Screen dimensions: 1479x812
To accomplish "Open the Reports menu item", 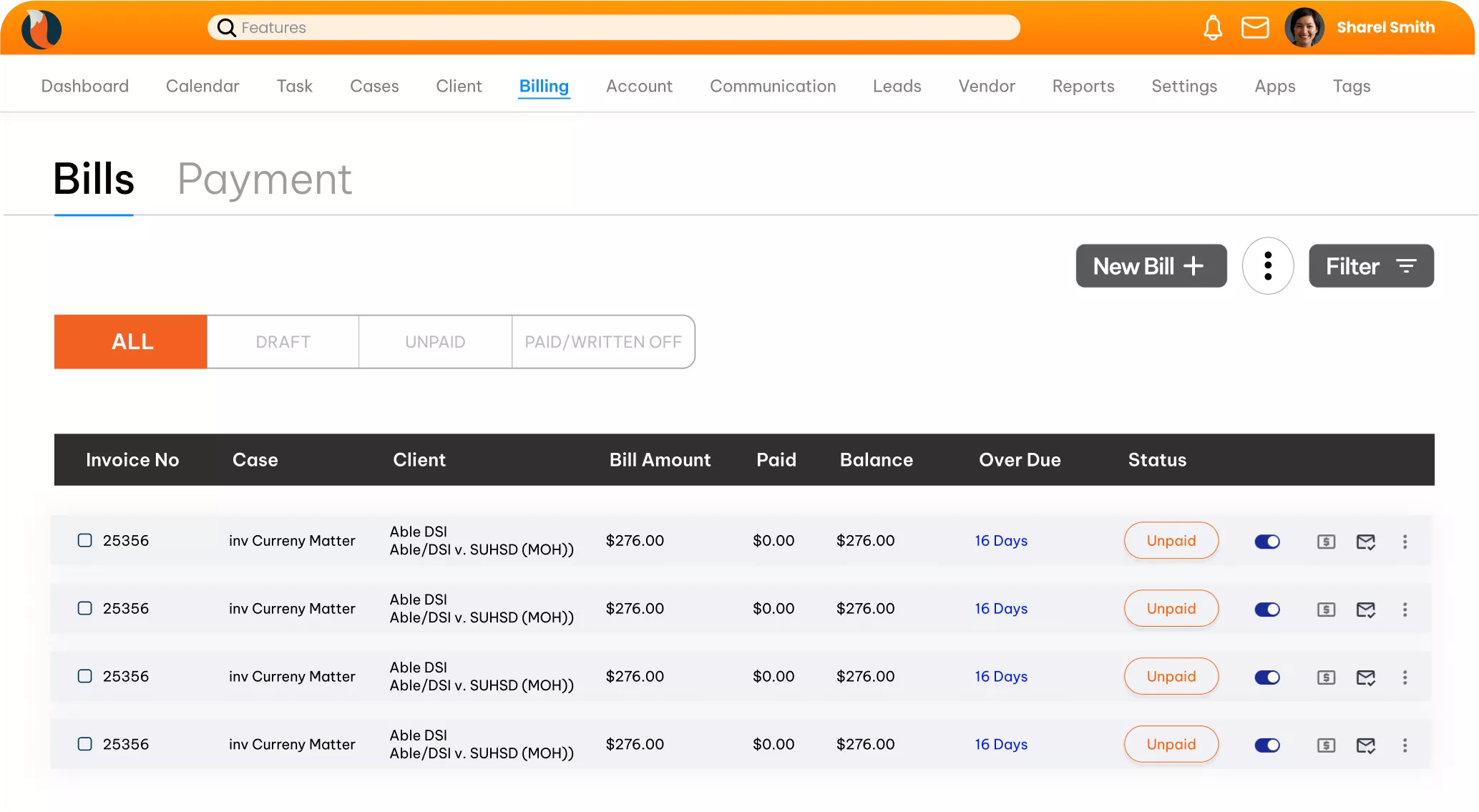I will point(1083,87).
